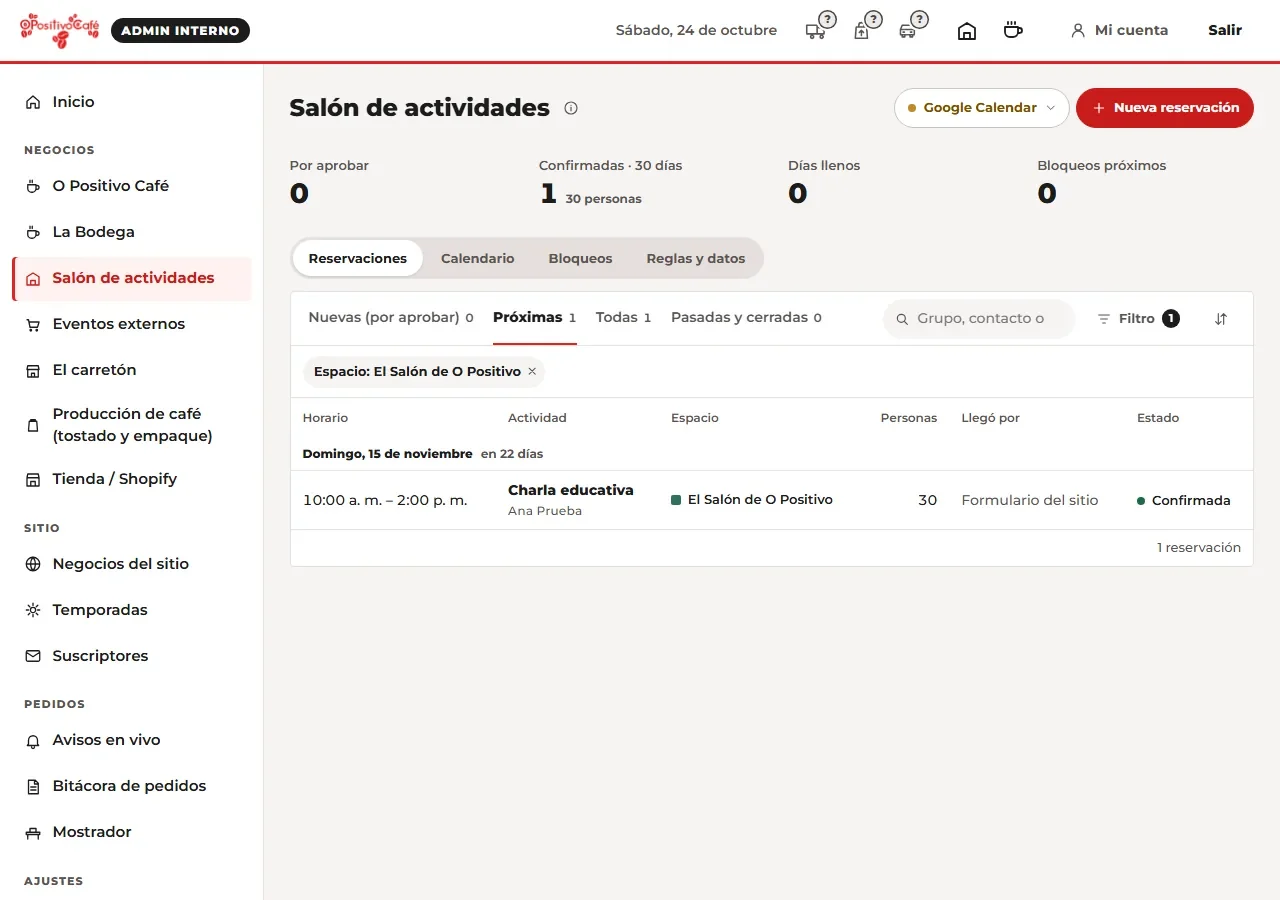Click Salir to log out
The width and height of the screenshot is (1280, 900).
pos(1224,30)
